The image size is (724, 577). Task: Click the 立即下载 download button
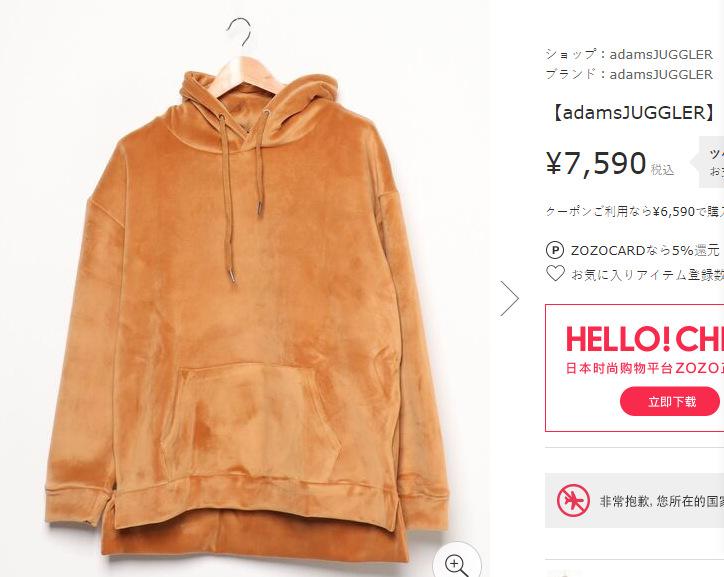(671, 401)
